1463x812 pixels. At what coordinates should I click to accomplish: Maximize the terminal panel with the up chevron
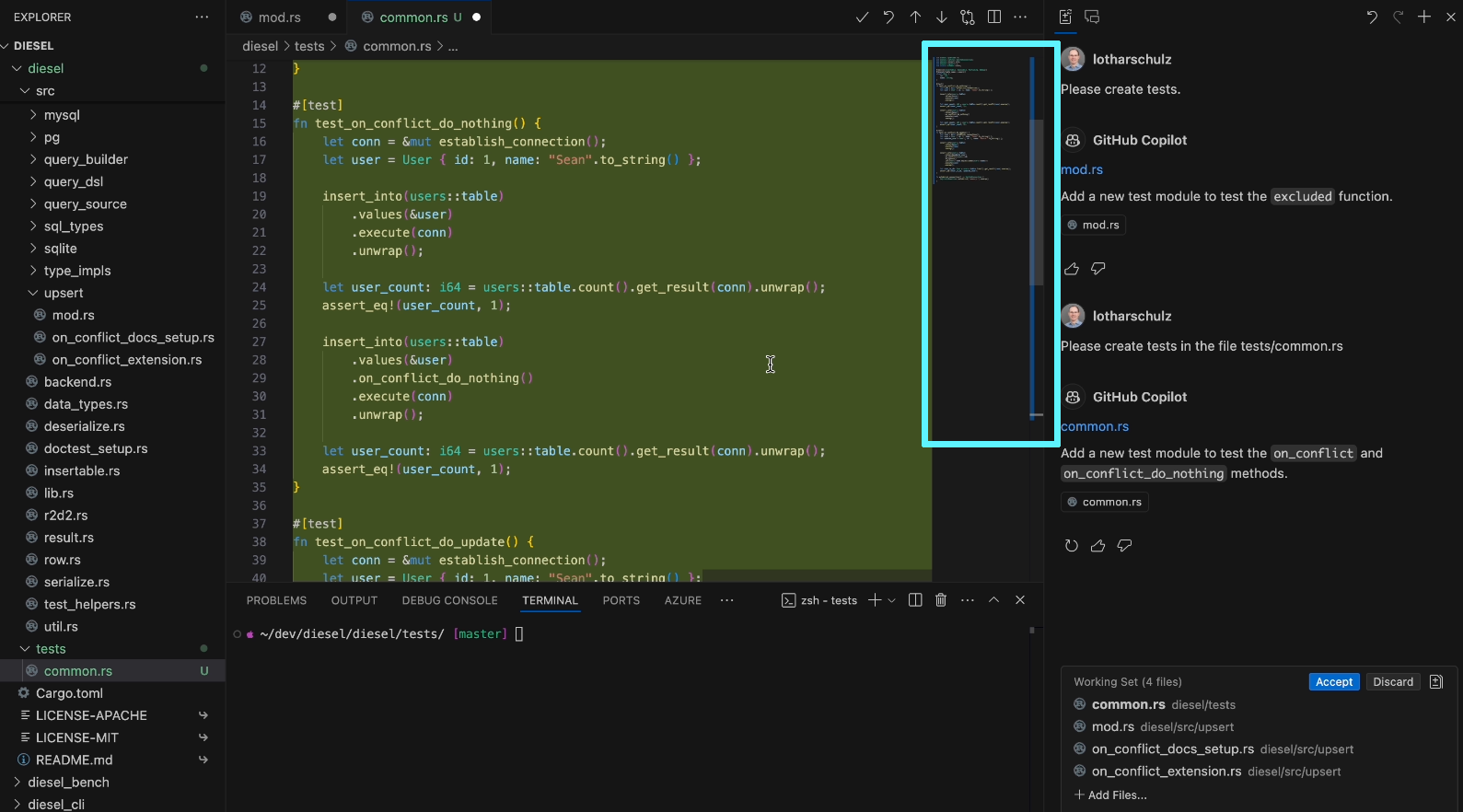click(993, 600)
